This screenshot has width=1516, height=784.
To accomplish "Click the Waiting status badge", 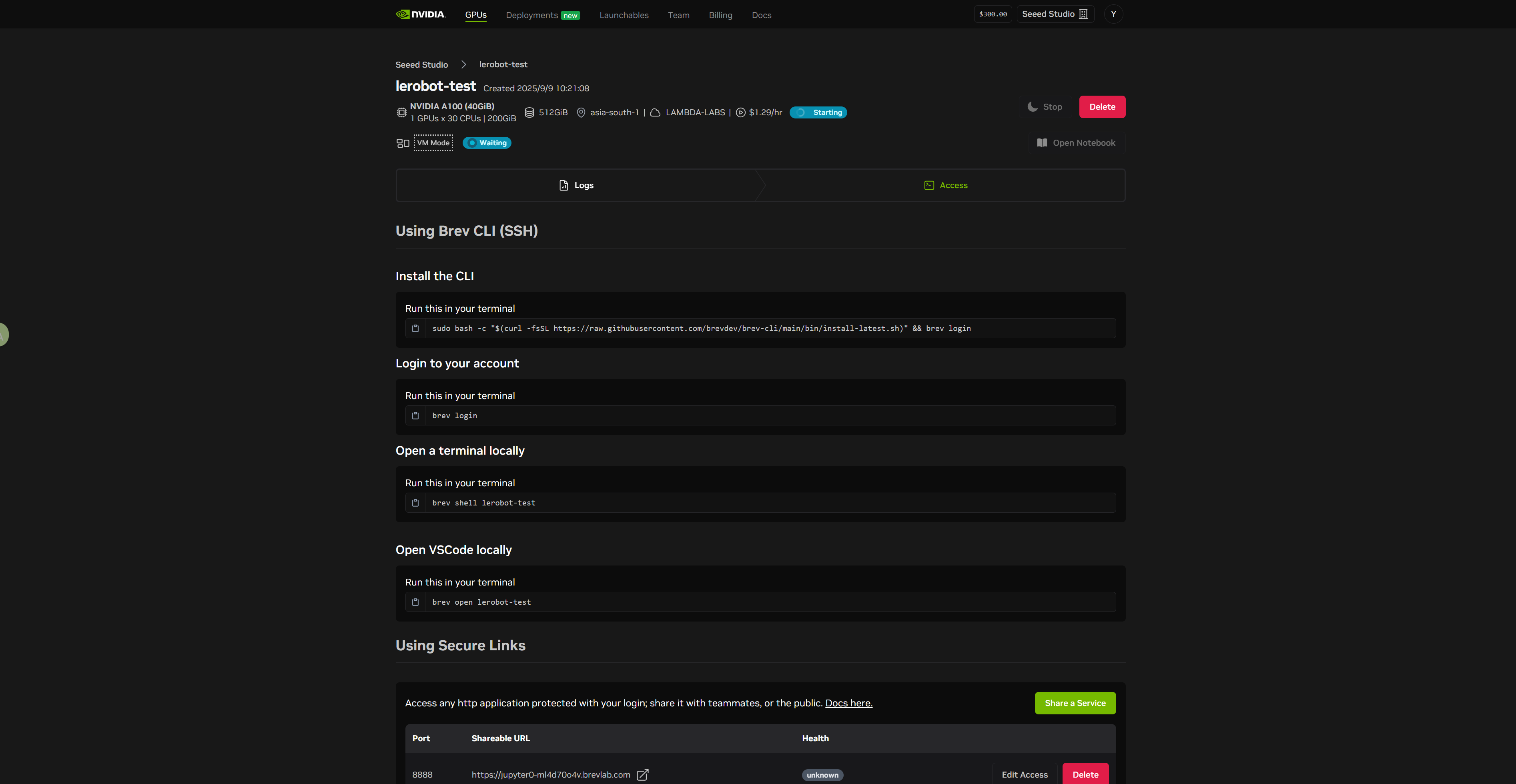I will click(x=487, y=143).
